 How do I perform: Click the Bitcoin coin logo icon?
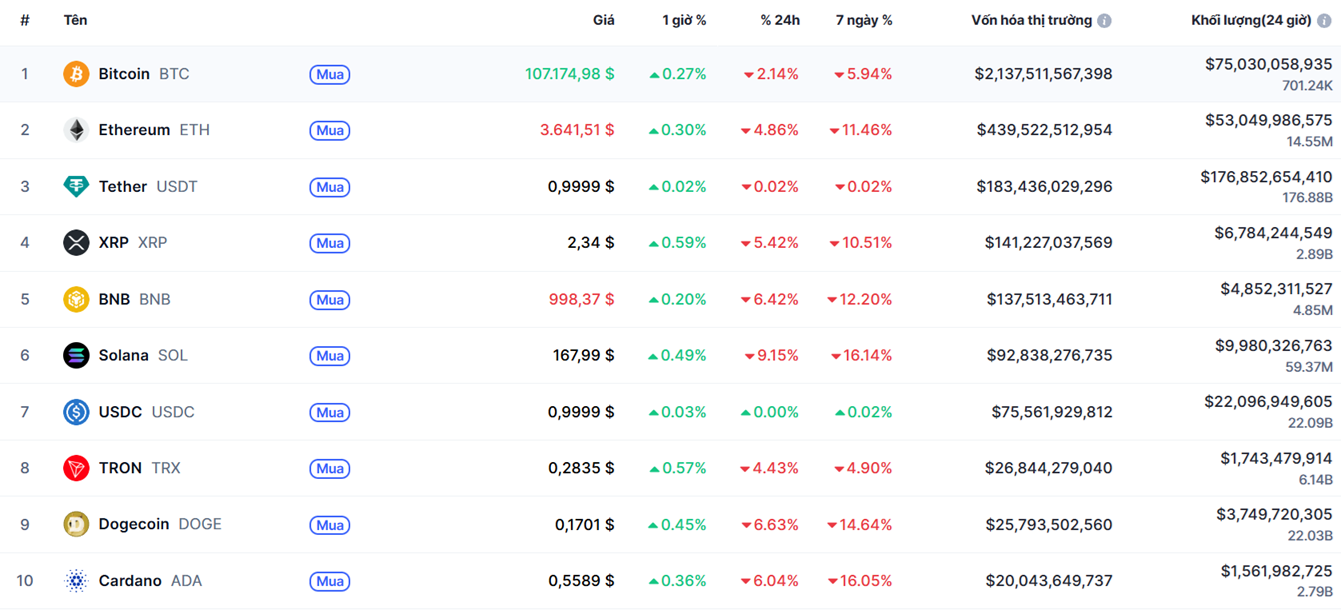pyautogui.click(x=76, y=74)
